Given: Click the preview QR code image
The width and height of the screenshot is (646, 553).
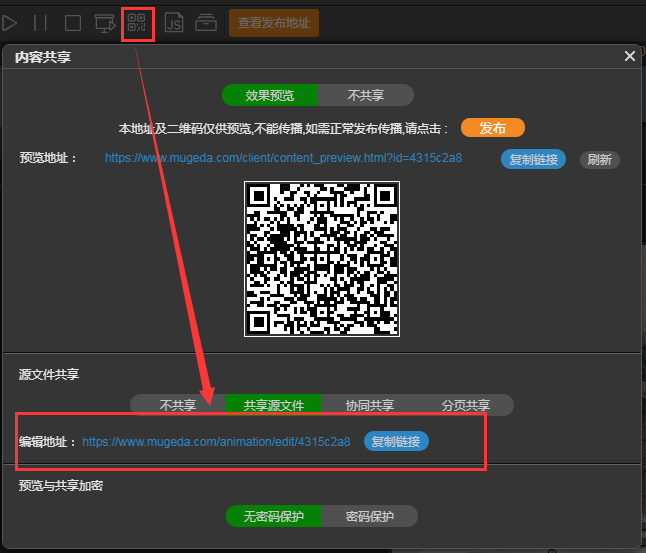Looking at the screenshot, I should [322, 259].
